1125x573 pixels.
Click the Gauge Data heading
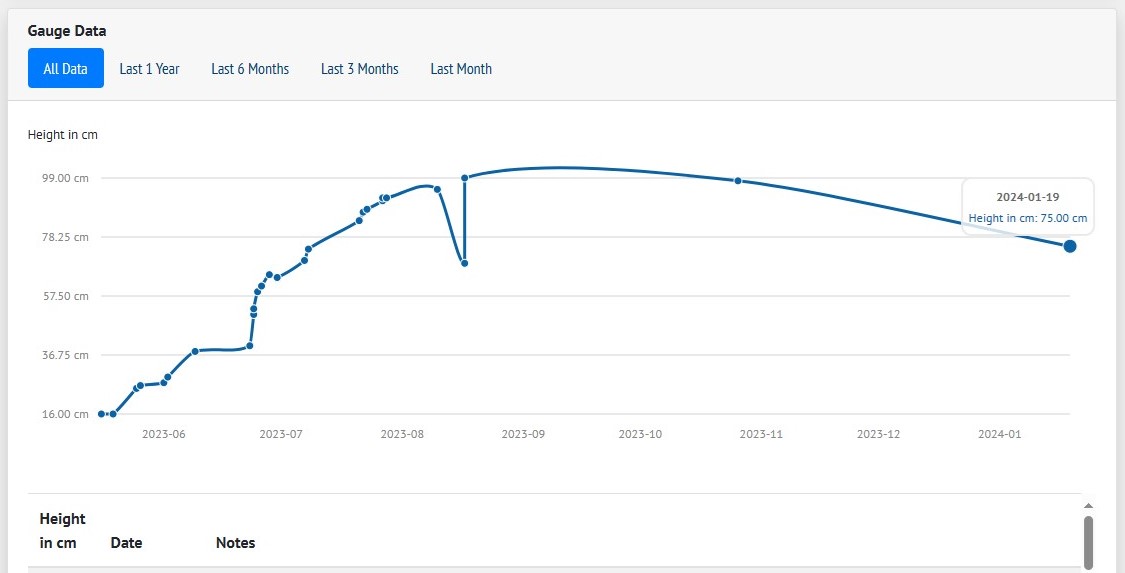point(67,31)
